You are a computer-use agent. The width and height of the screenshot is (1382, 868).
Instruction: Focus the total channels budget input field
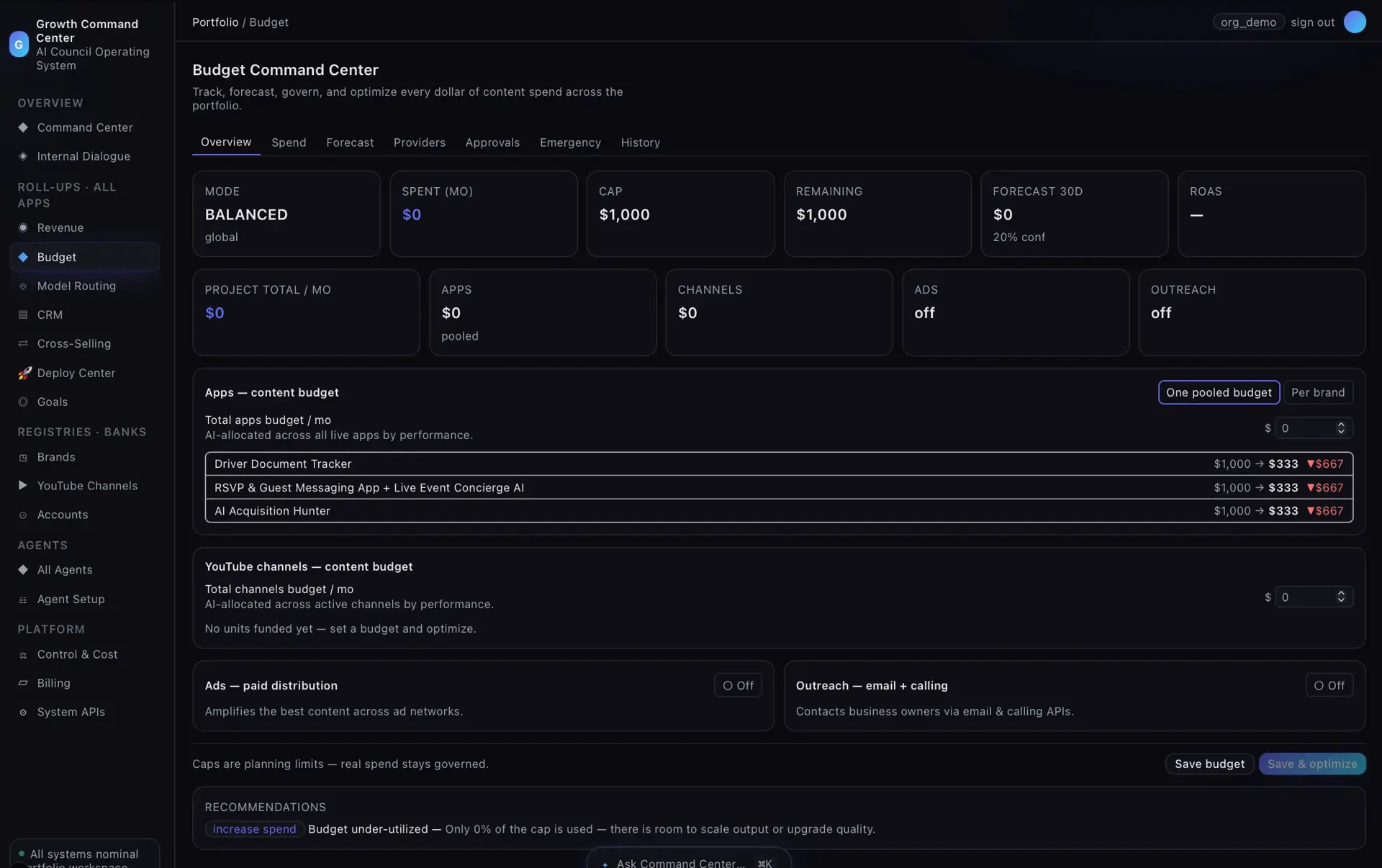coord(1314,597)
